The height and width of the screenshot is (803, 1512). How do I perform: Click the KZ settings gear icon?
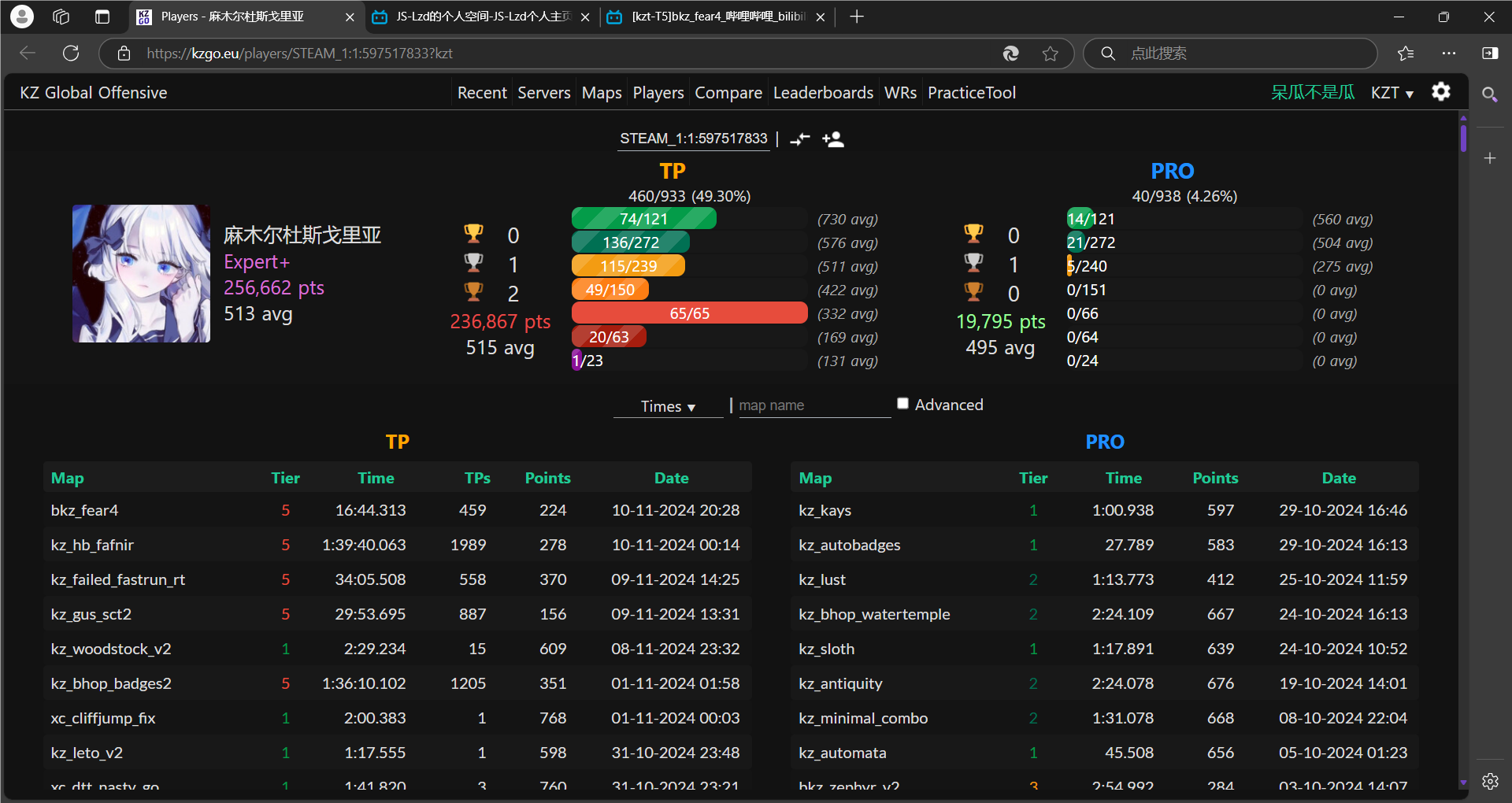tap(1441, 91)
